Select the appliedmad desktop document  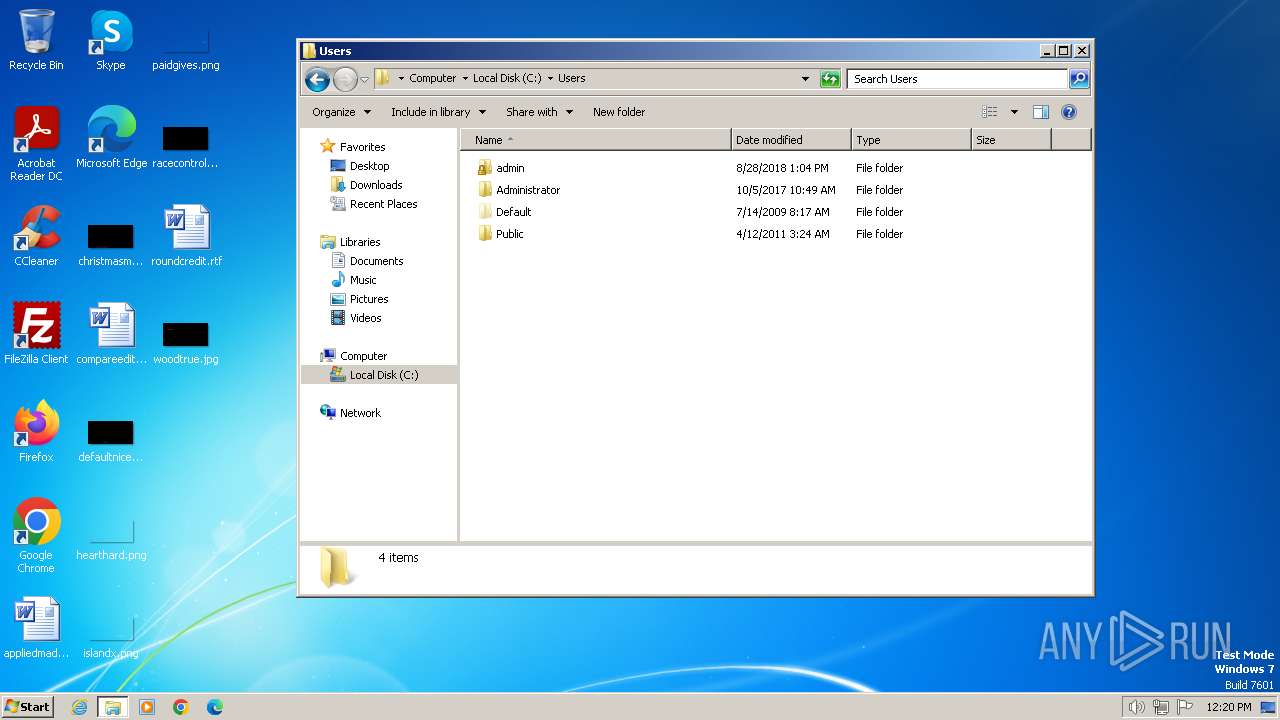[x=36, y=628]
